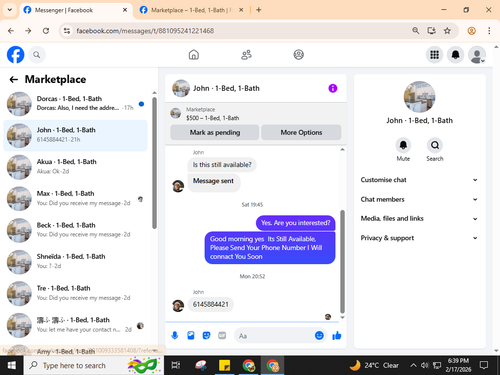Open the tab search dropdown arrow

pyautogui.click(x=10, y=10)
